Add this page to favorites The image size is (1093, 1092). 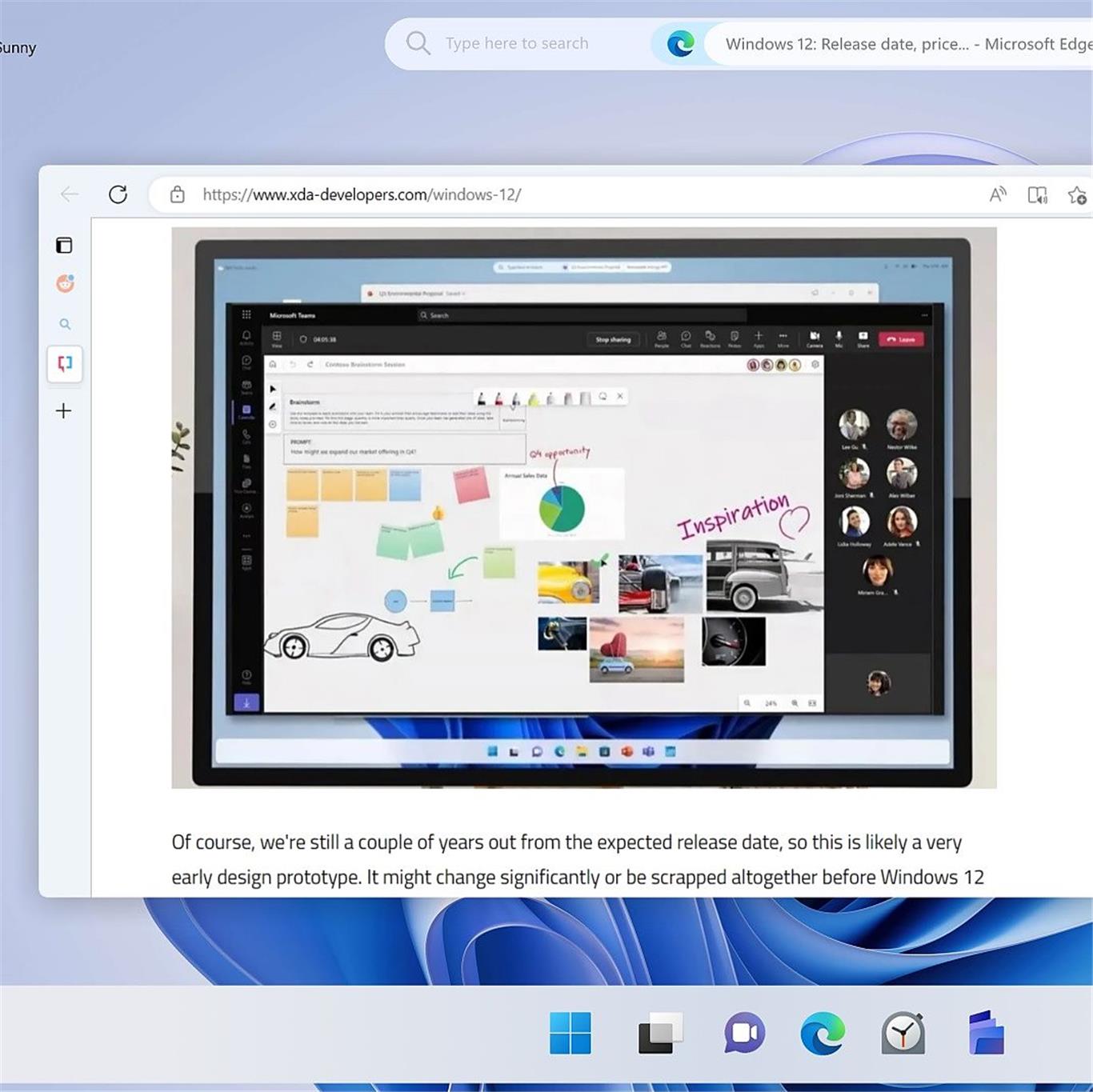(x=1077, y=194)
